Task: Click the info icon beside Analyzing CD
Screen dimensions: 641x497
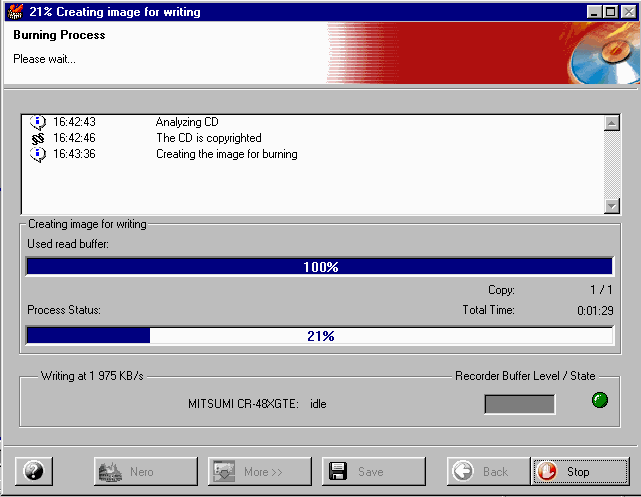Action: (38, 122)
